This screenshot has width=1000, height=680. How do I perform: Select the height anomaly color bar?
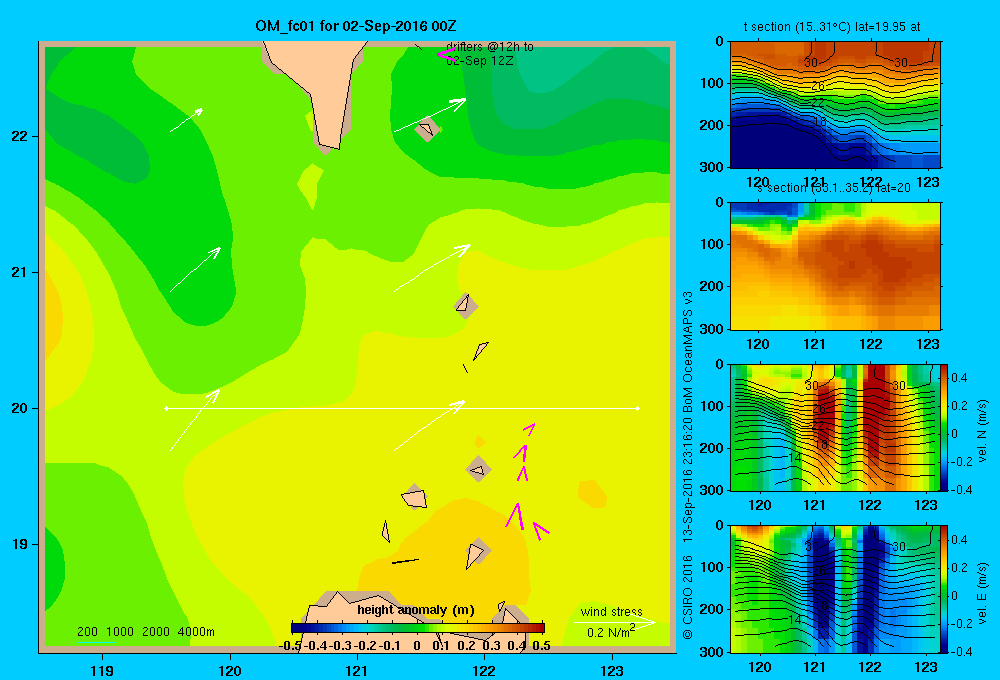[418, 628]
